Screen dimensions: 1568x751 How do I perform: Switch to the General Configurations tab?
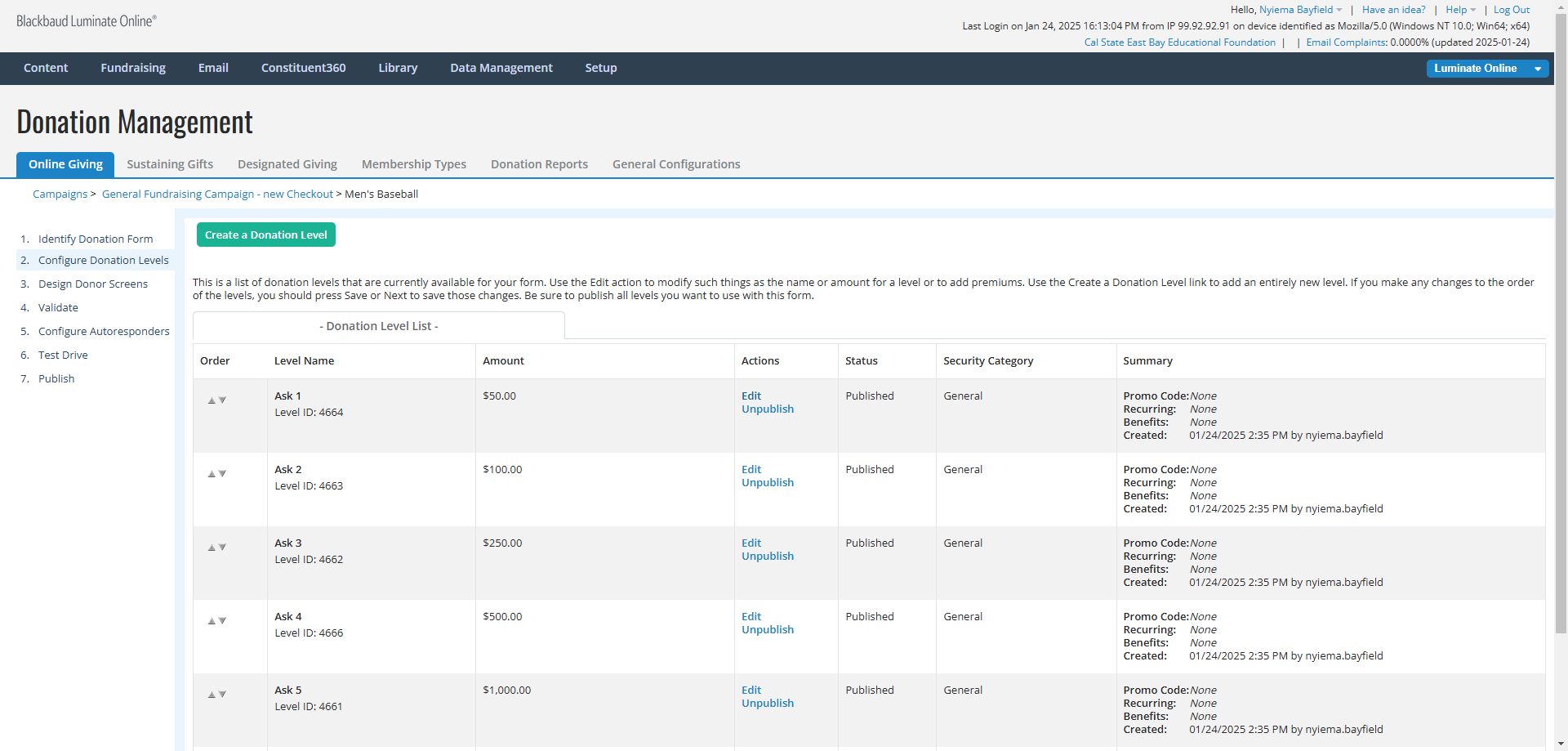(676, 164)
